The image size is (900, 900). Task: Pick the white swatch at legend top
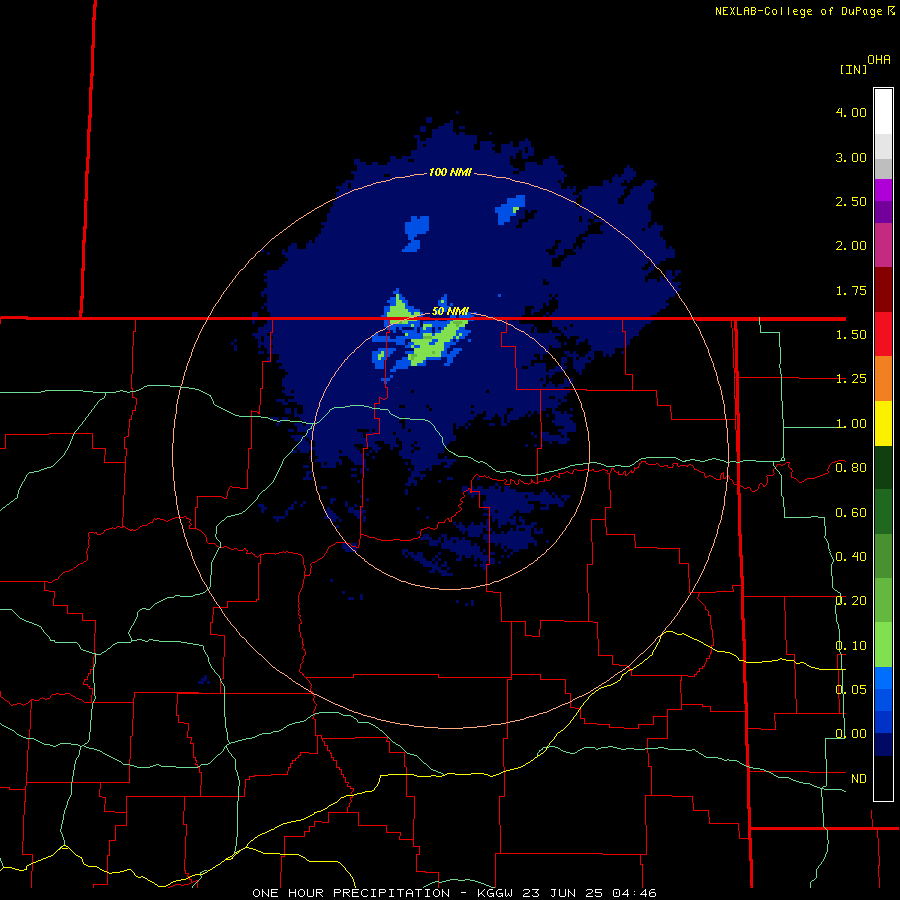(883, 111)
